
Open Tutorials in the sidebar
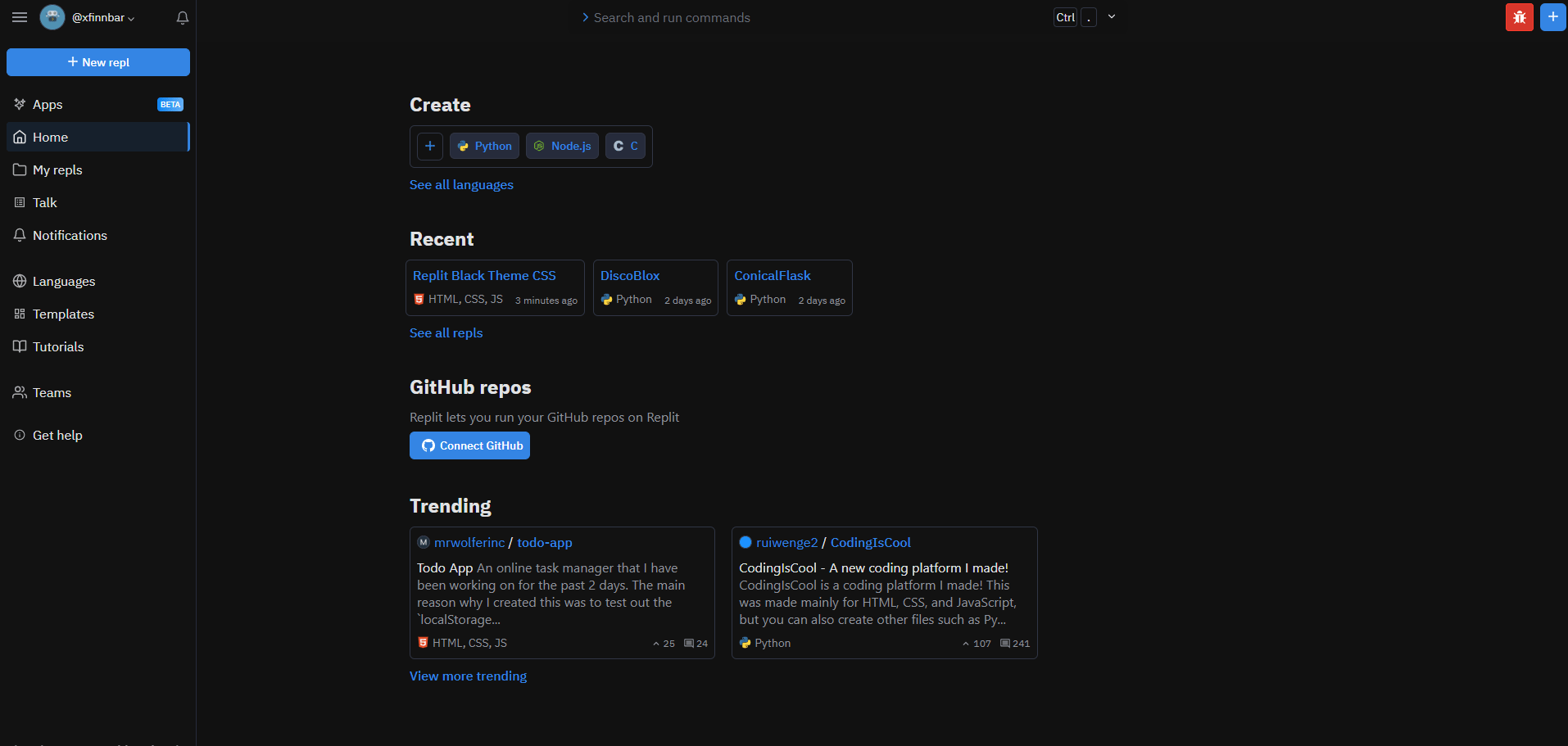[98, 346]
